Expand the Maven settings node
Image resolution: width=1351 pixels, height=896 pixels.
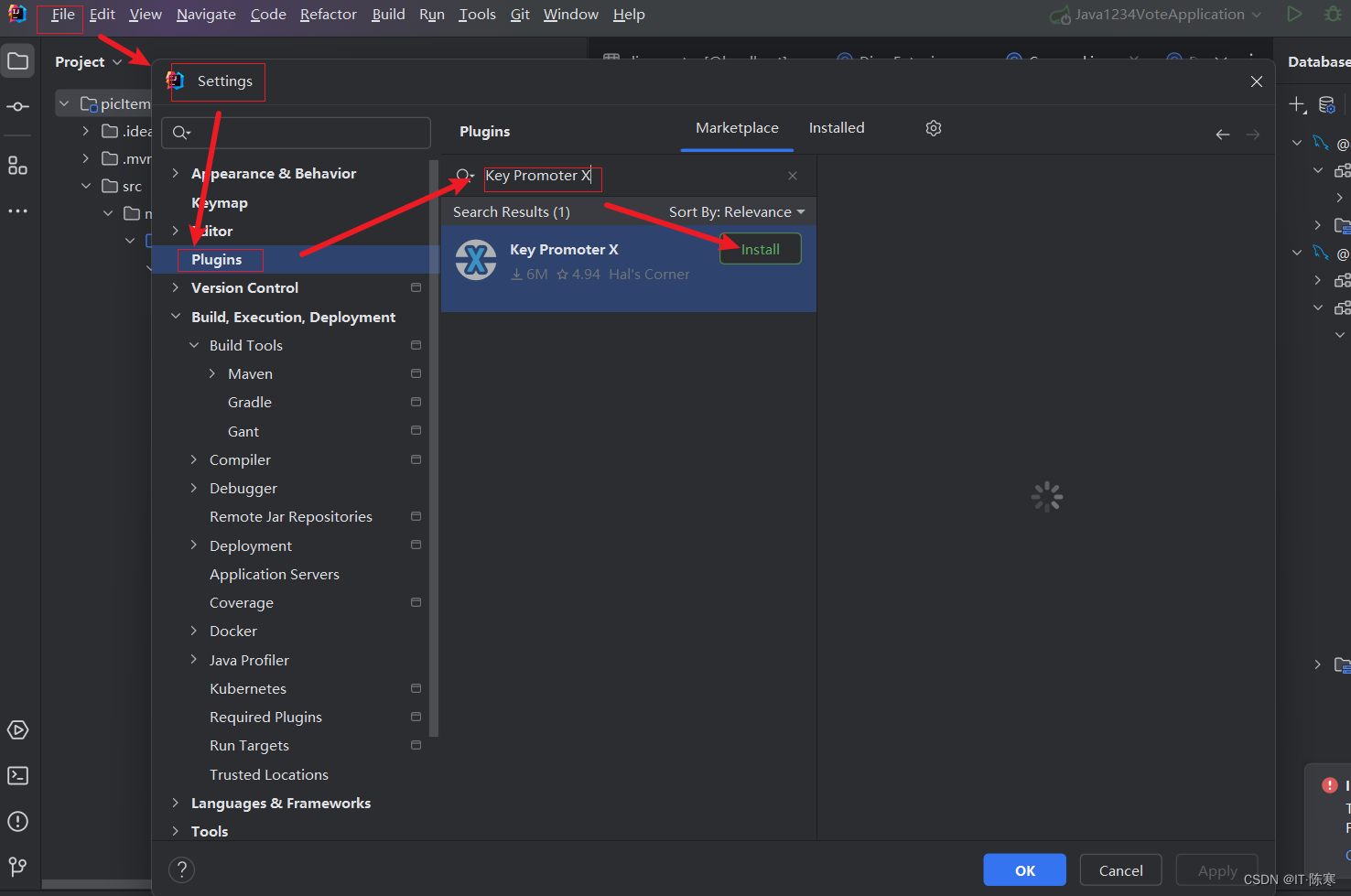coord(212,373)
